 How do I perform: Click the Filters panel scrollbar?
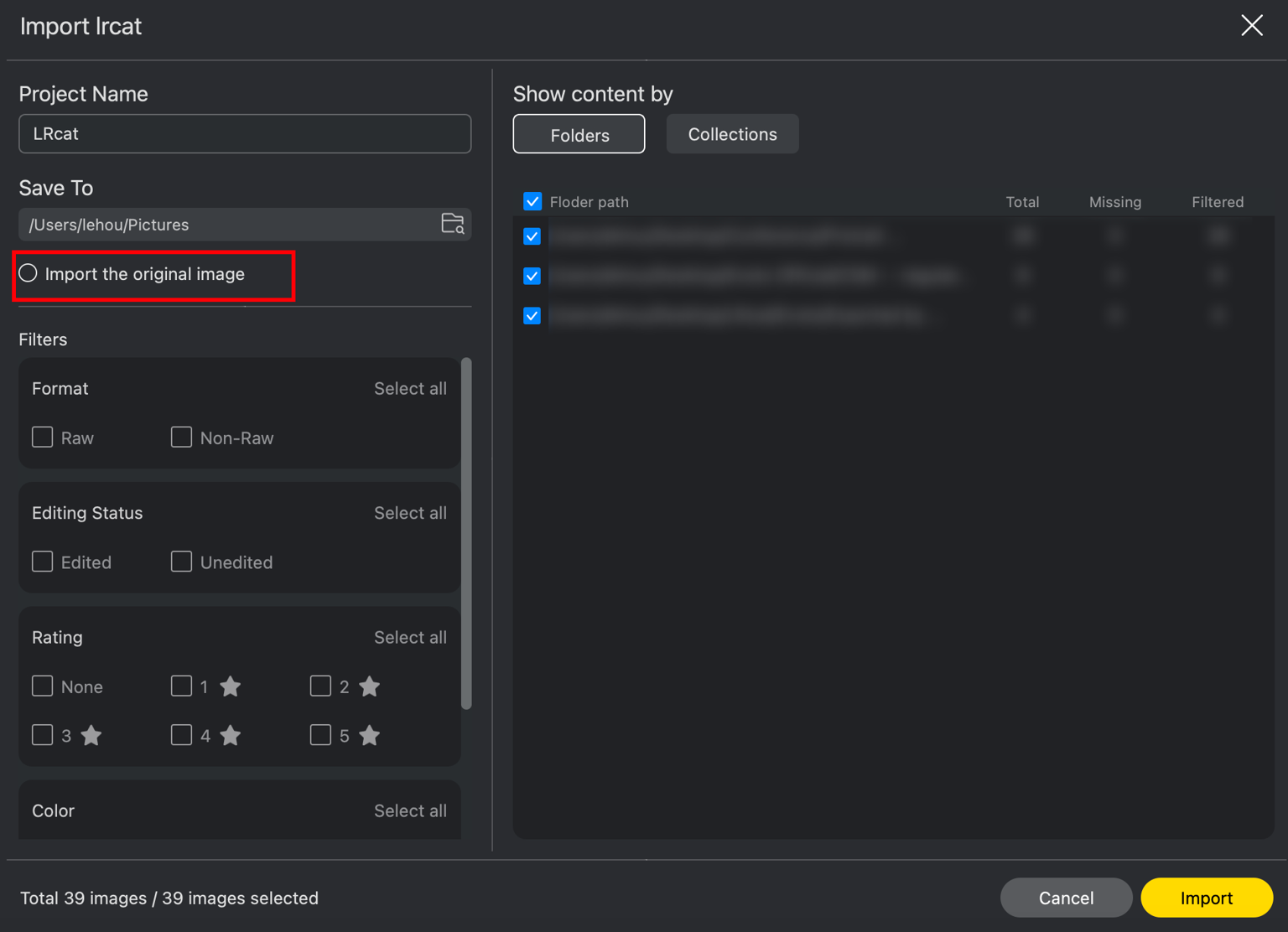(x=466, y=534)
